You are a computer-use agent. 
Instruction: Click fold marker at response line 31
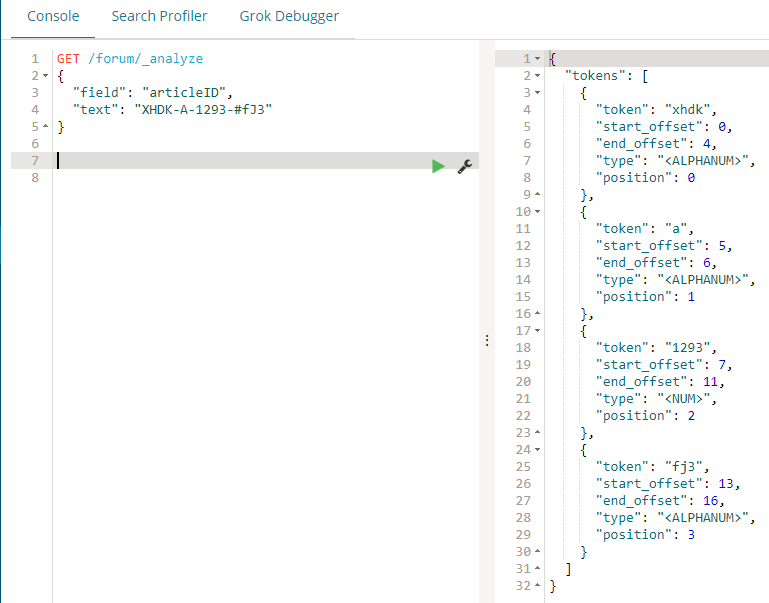(538, 569)
